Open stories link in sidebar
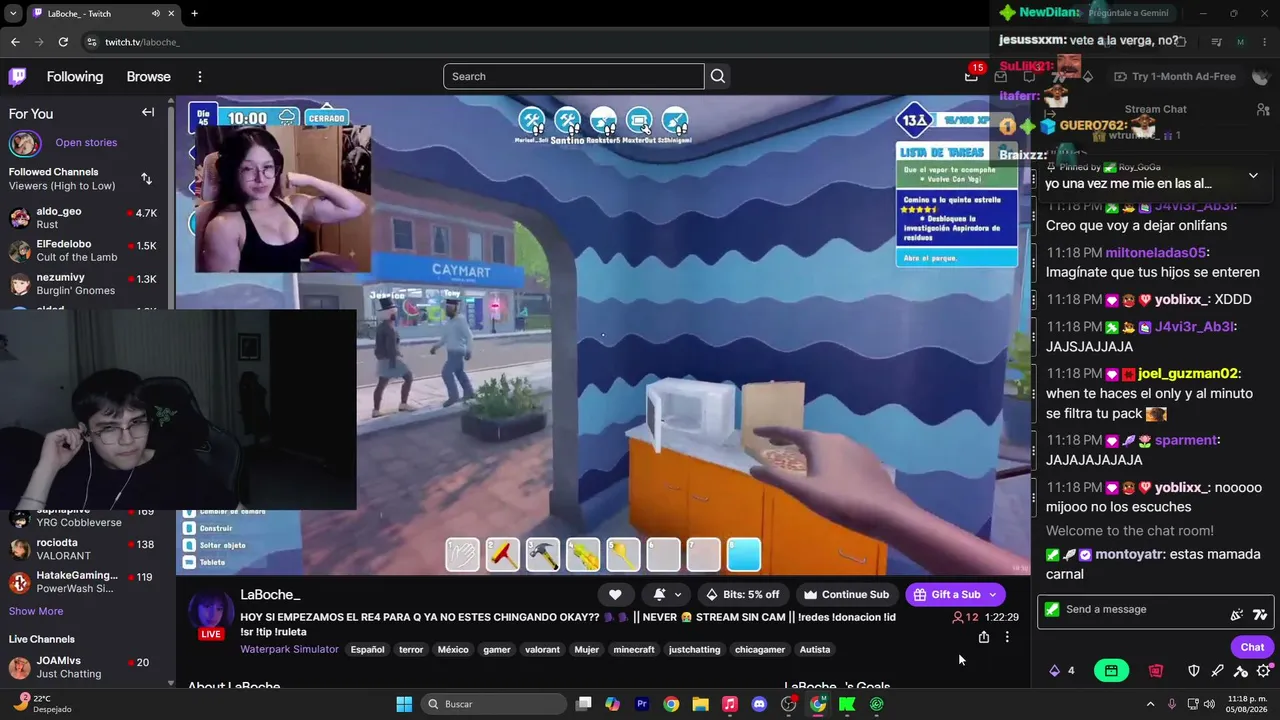The image size is (1280, 720). click(86, 143)
